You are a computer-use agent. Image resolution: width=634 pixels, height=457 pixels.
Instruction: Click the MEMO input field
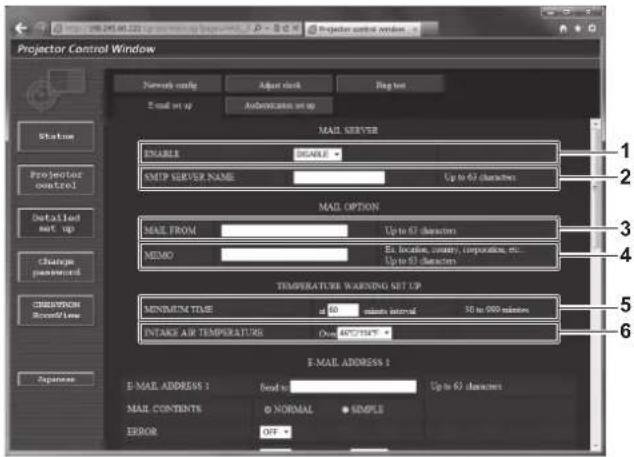point(284,255)
